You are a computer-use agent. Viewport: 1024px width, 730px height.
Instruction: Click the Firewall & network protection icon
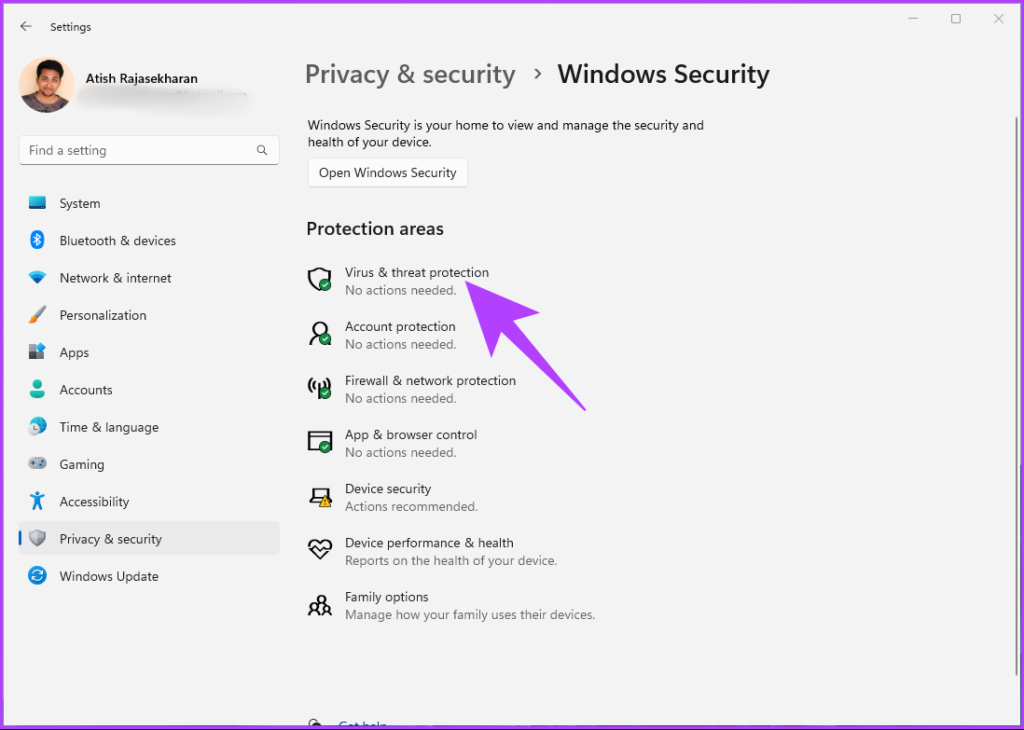tap(319, 388)
